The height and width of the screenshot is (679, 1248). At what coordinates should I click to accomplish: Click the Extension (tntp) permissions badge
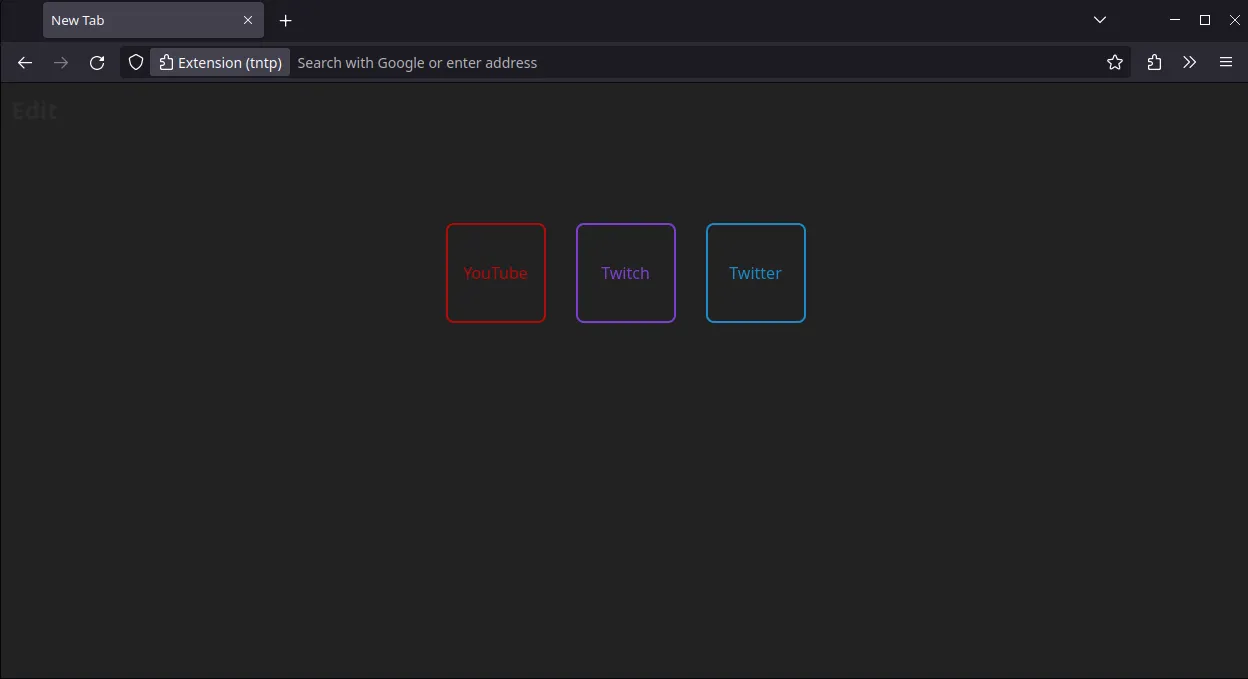tap(220, 62)
